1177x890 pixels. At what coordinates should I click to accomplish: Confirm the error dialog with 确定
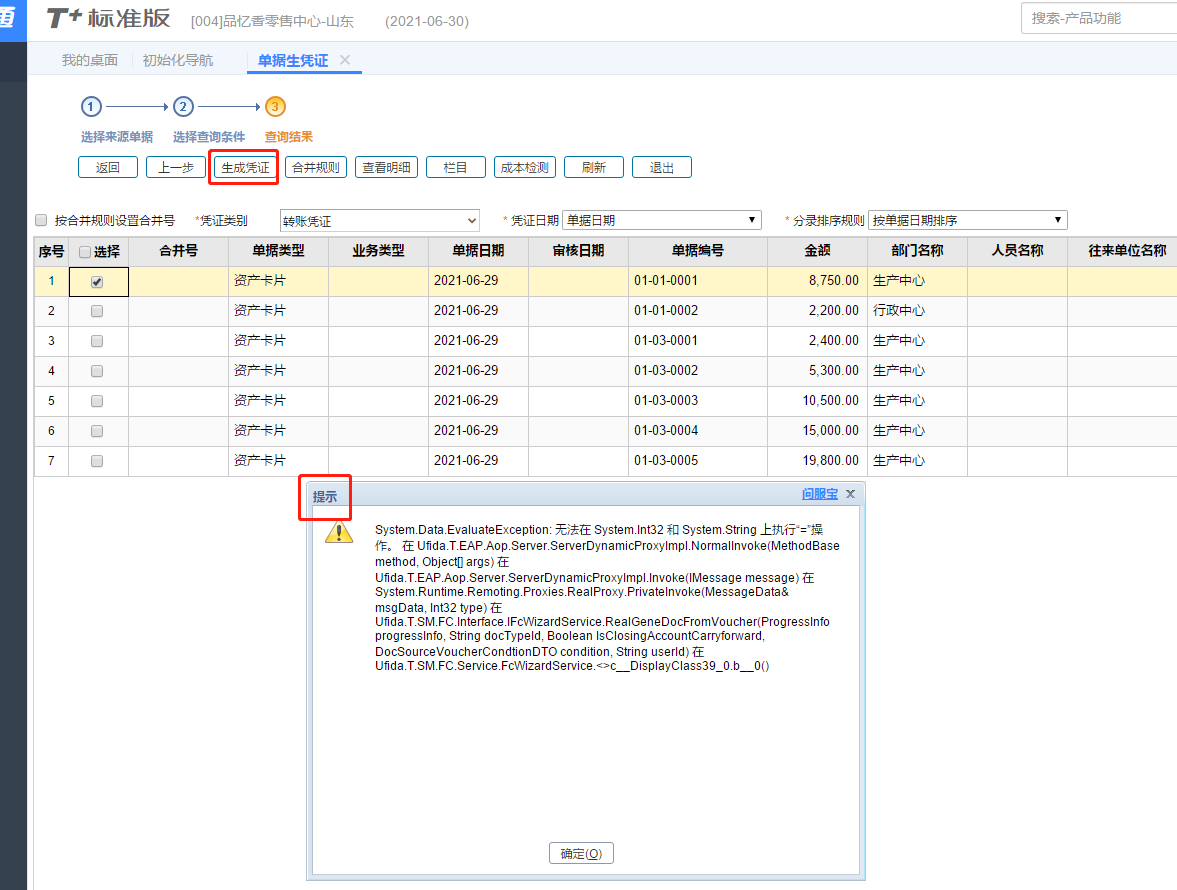(x=581, y=853)
